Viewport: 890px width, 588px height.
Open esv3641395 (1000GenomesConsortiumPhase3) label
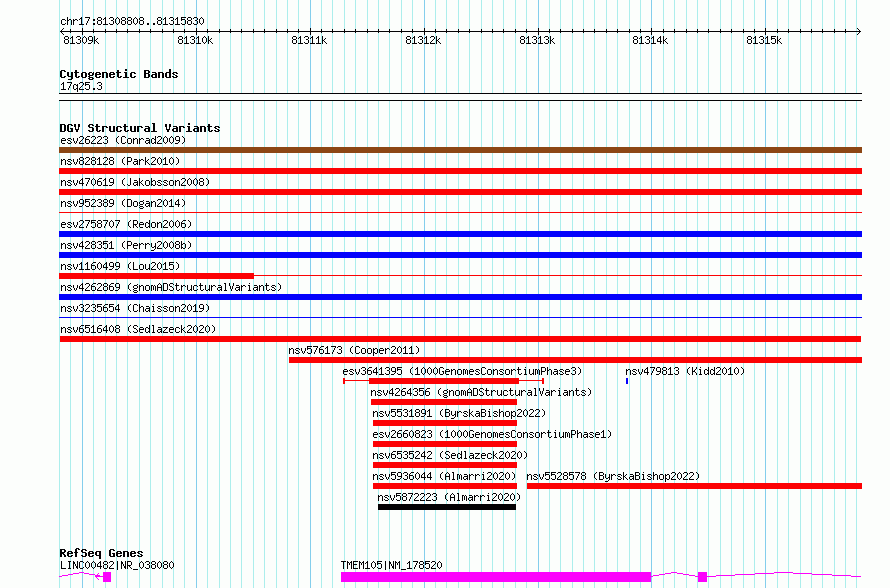click(462, 371)
